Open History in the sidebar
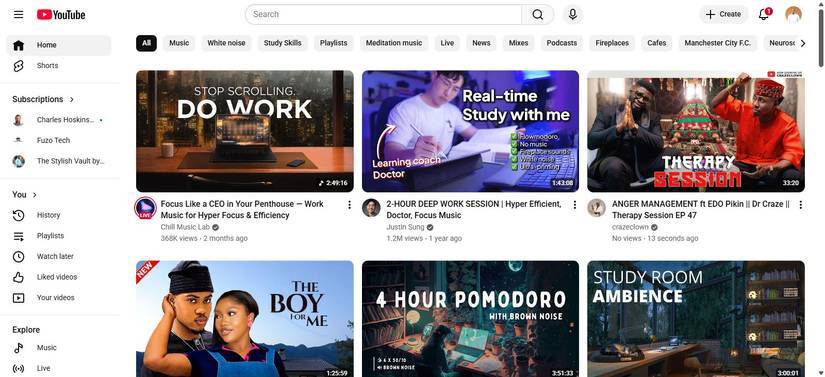 (58, 215)
